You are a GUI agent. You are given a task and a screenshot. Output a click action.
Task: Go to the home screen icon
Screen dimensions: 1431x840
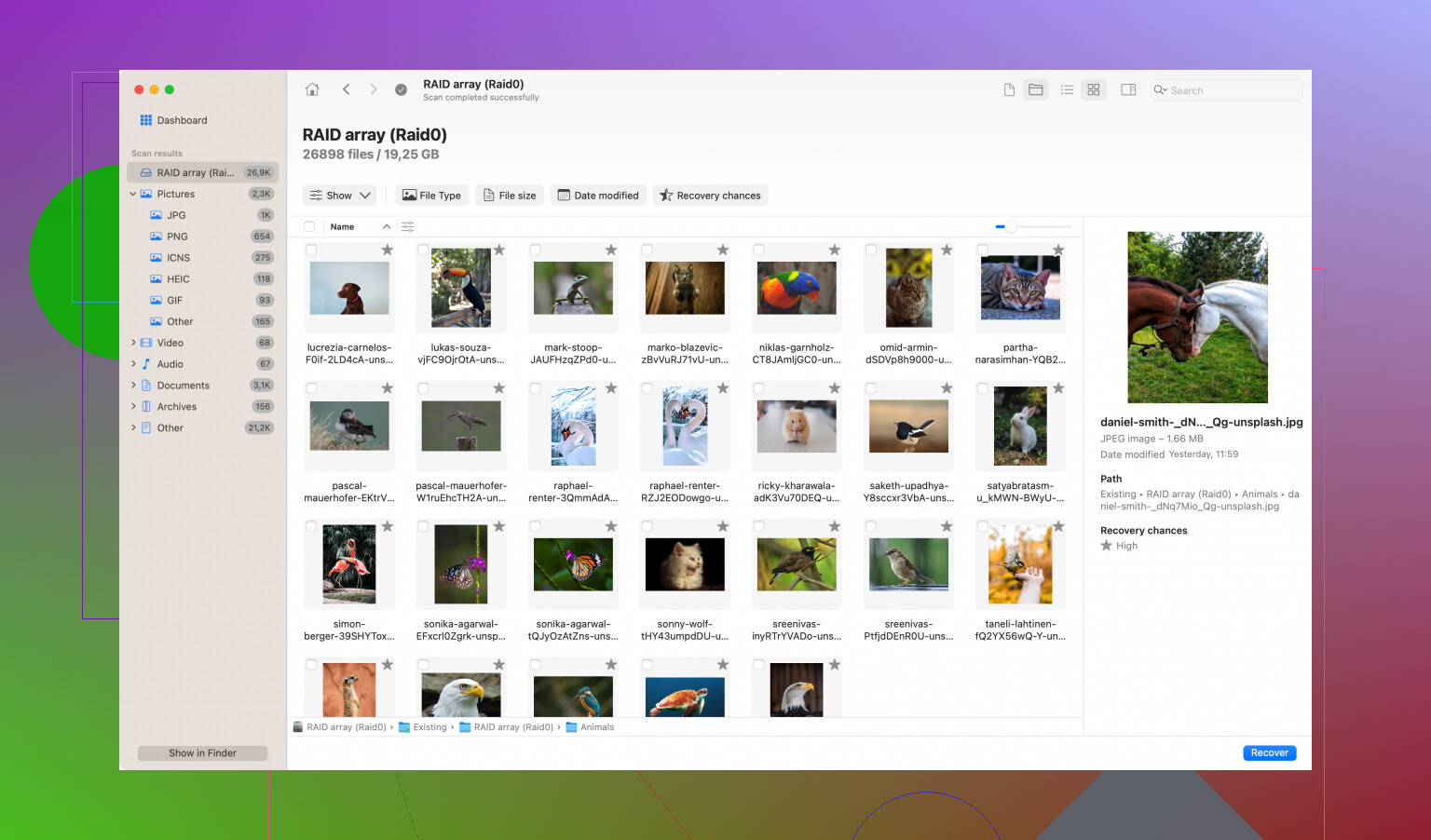[312, 89]
